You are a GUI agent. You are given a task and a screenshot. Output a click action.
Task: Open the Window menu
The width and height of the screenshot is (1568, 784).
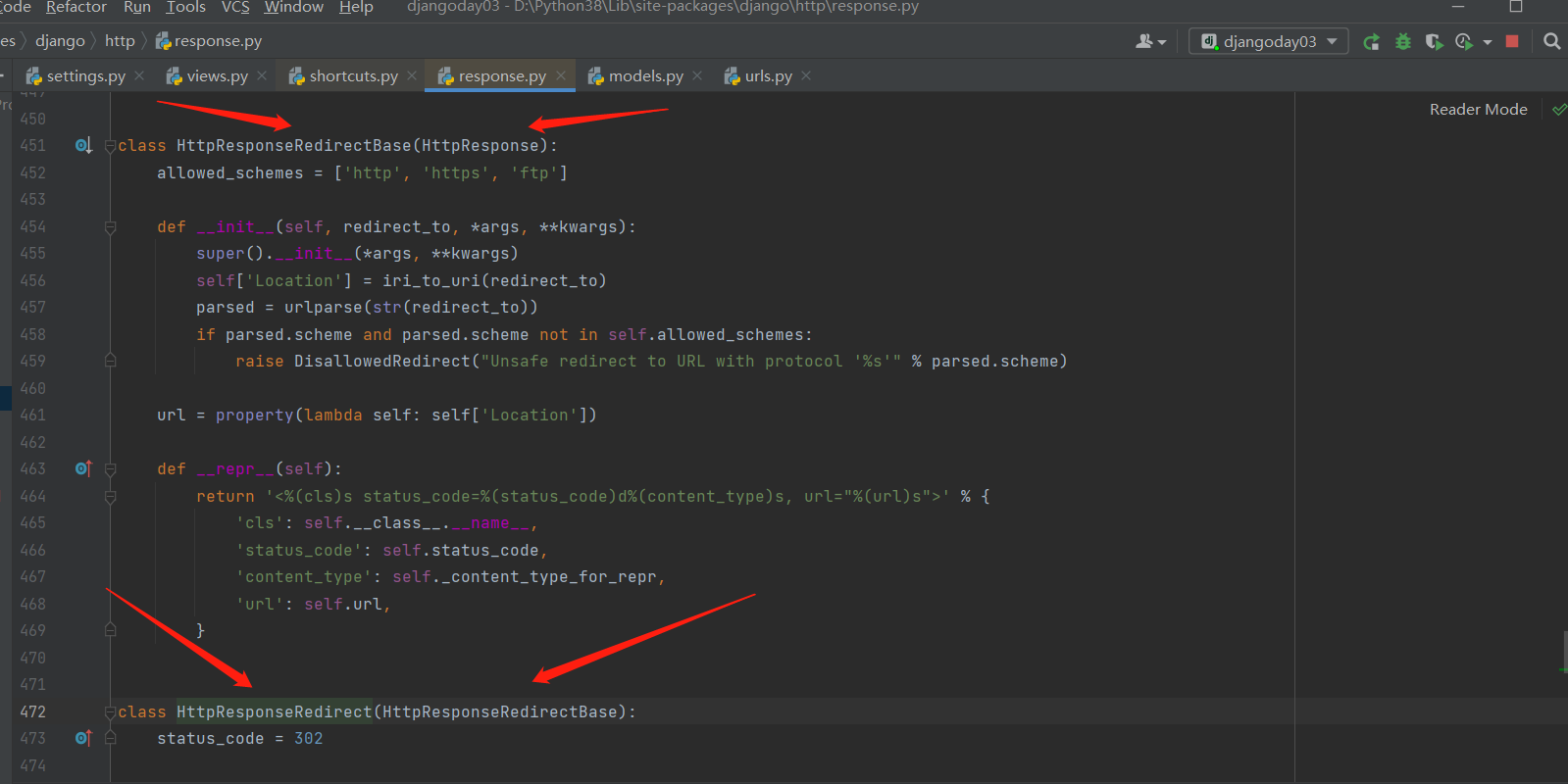coord(294,8)
